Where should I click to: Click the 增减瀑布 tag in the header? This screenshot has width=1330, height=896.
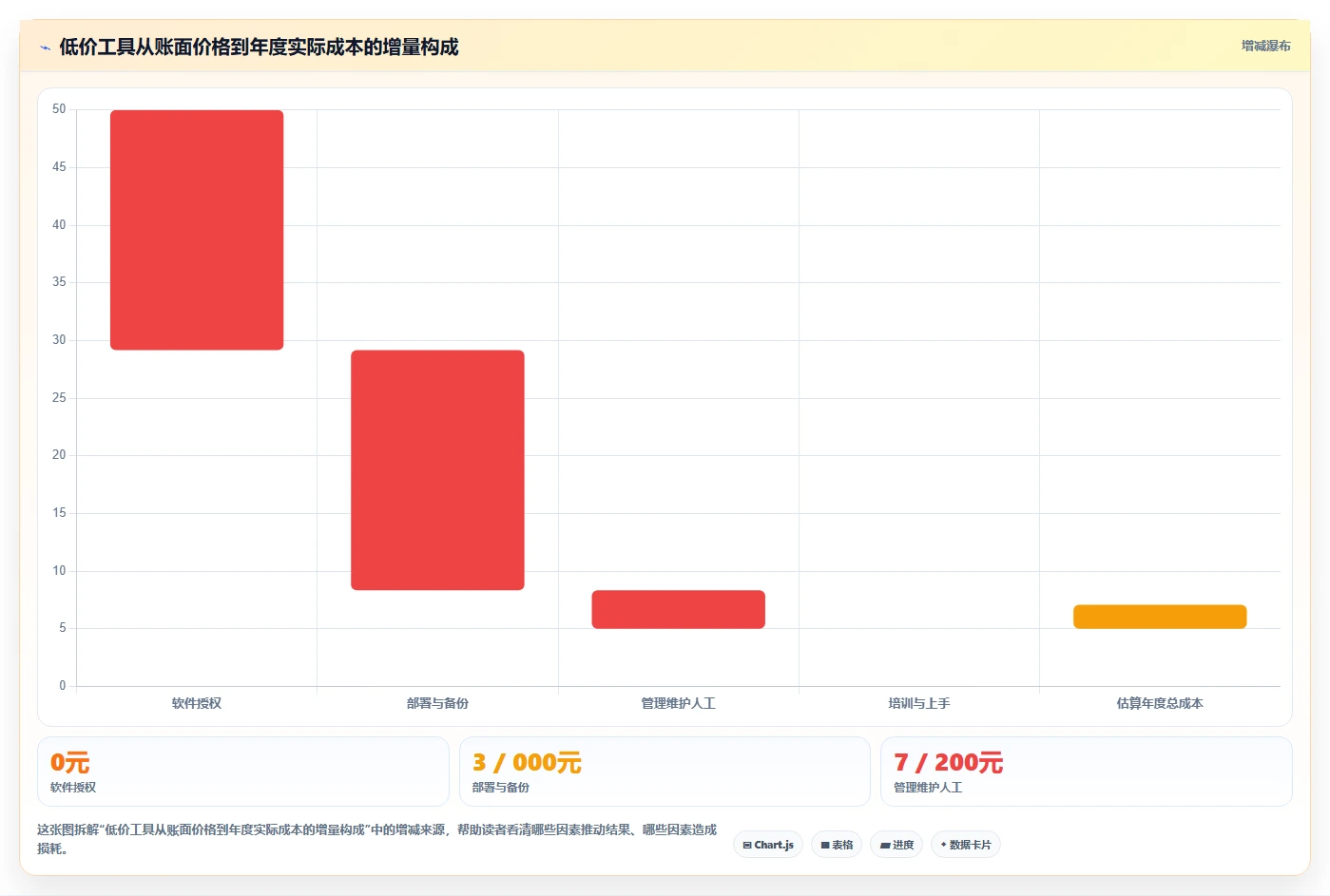click(1265, 46)
